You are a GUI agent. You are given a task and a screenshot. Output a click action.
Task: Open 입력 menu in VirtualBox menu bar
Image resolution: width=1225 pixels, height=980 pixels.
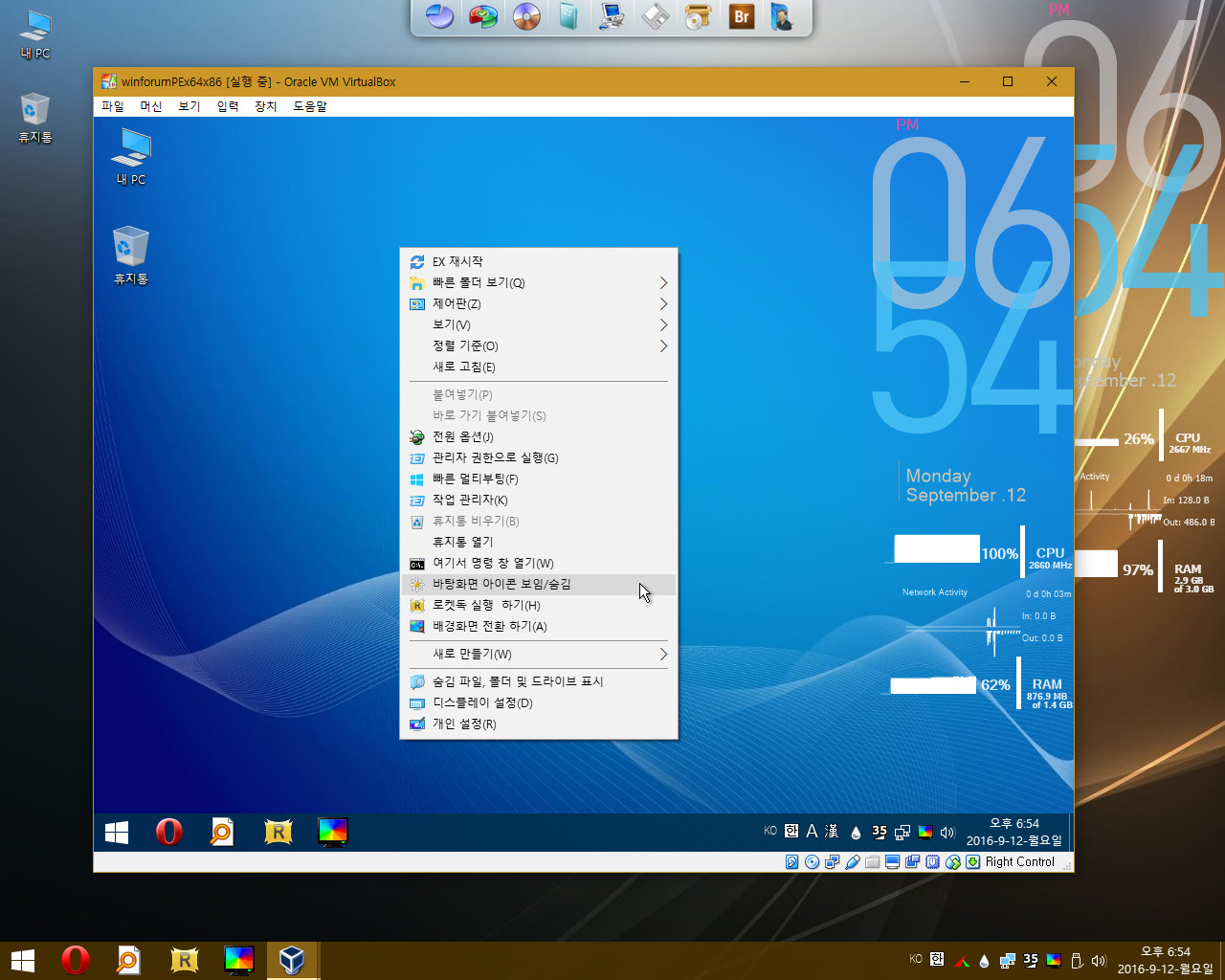pos(228,106)
